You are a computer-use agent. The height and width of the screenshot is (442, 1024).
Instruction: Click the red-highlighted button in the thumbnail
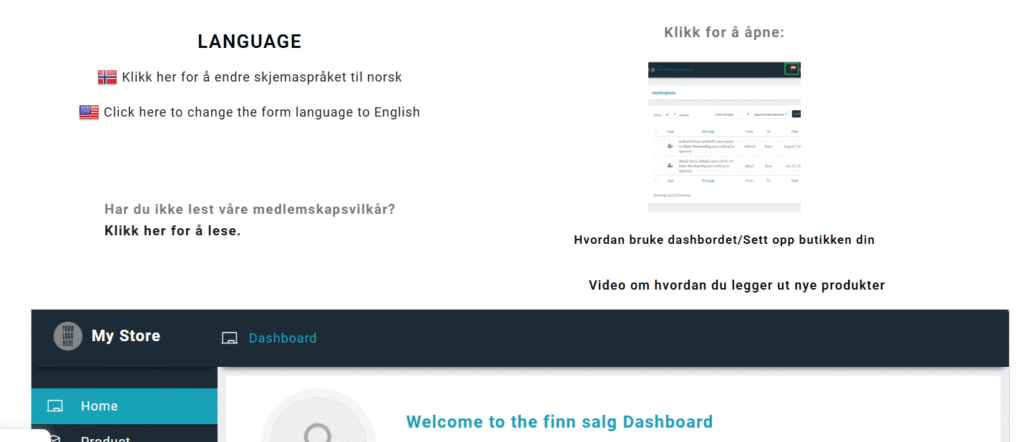[791, 68]
